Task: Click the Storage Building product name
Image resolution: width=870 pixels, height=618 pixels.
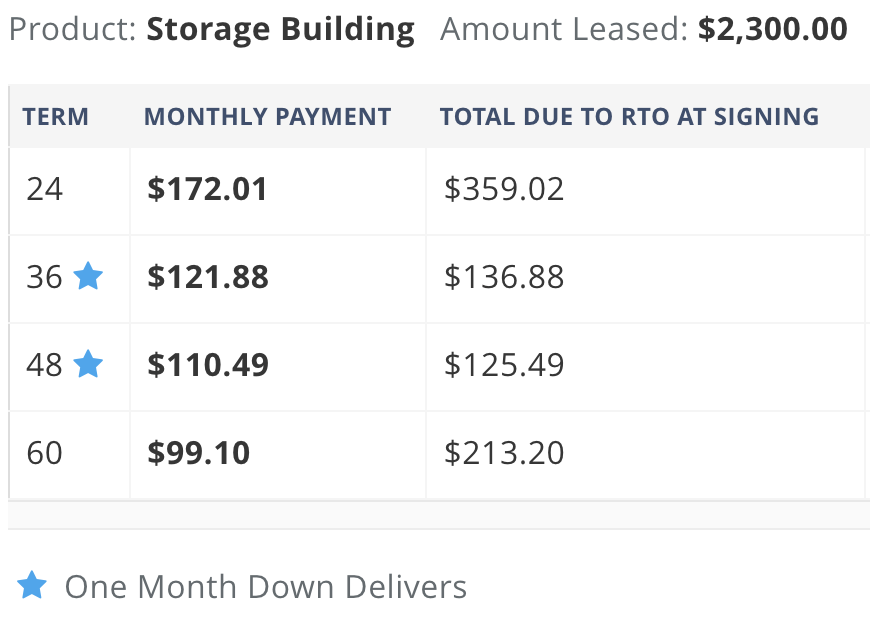Action: (x=280, y=29)
